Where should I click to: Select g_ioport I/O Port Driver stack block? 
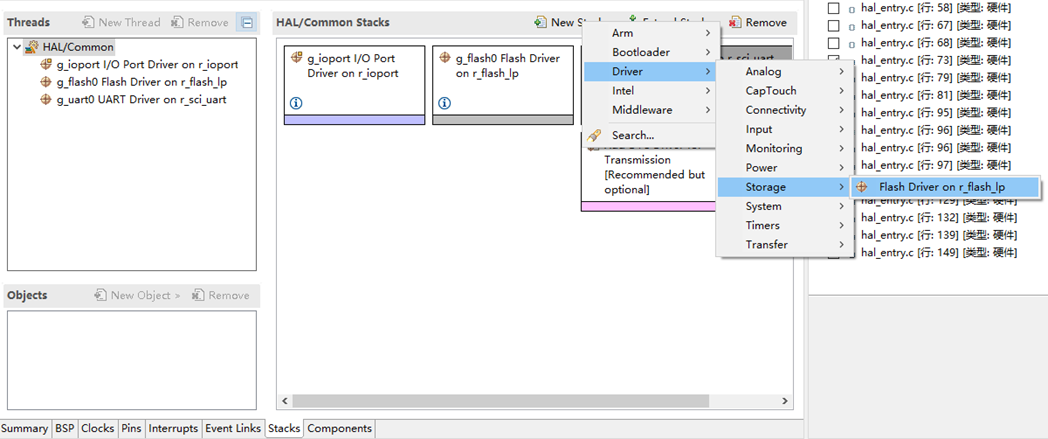354,85
